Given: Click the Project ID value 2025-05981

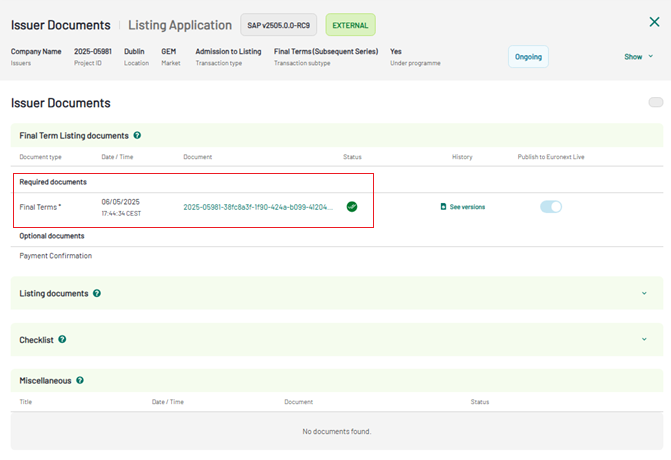Looking at the screenshot, I should pos(93,51).
